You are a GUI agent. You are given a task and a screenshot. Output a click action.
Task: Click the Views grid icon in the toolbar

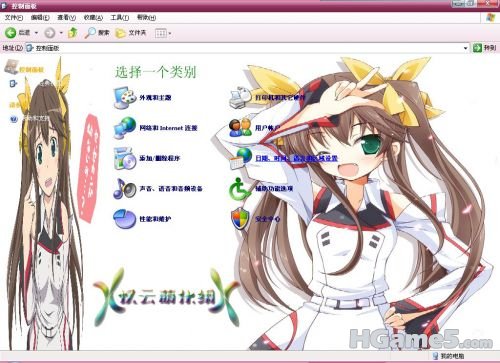[x=161, y=33]
